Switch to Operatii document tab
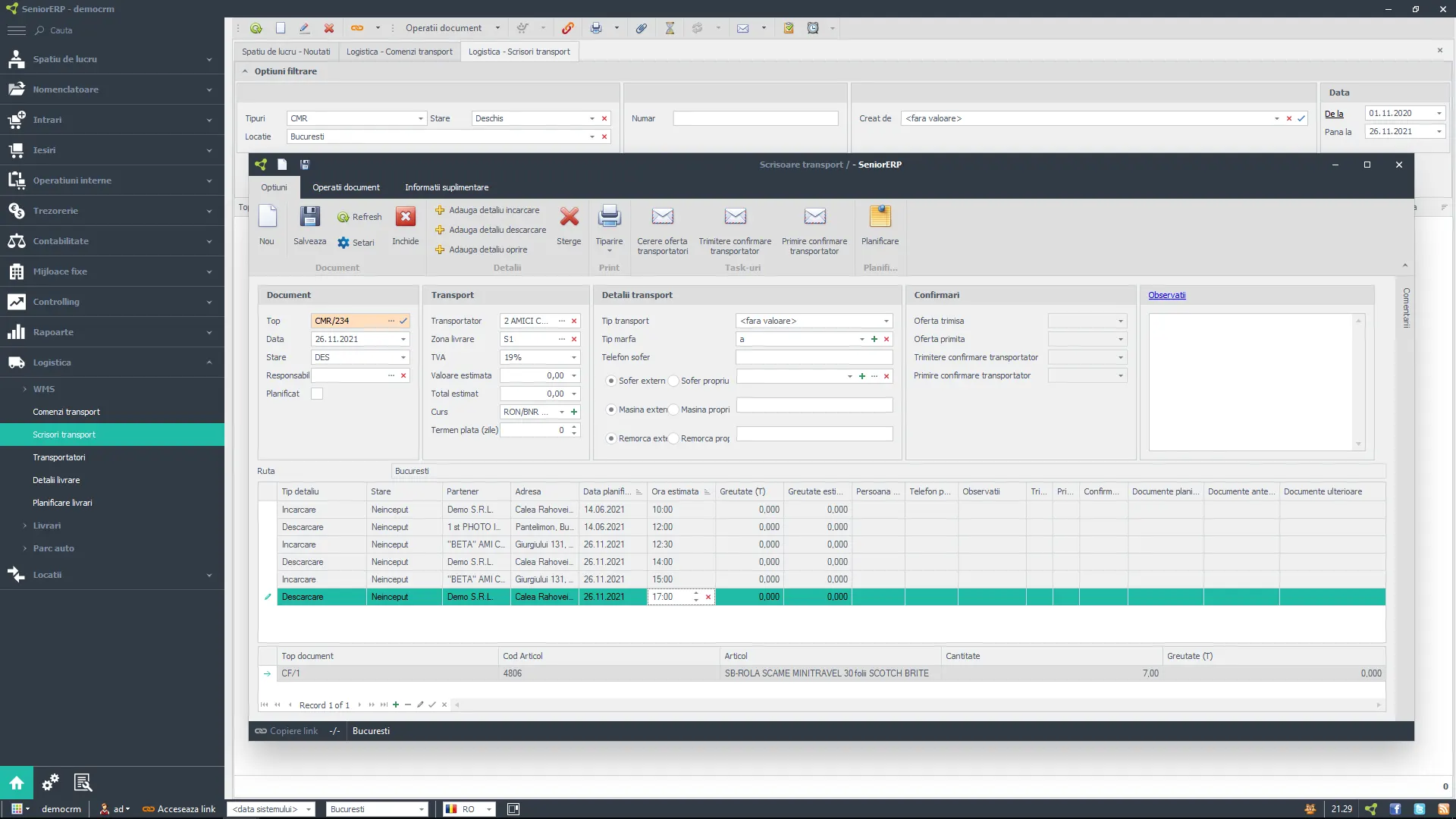The width and height of the screenshot is (1456, 819). (x=346, y=187)
